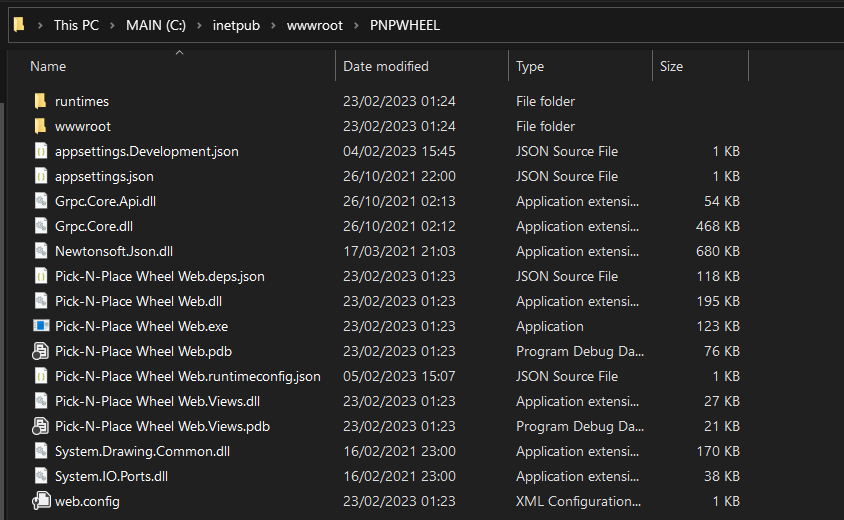Navigate to This PC breadcrumb
The height and width of the screenshot is (520, 844).
click(x=76, y=25)
